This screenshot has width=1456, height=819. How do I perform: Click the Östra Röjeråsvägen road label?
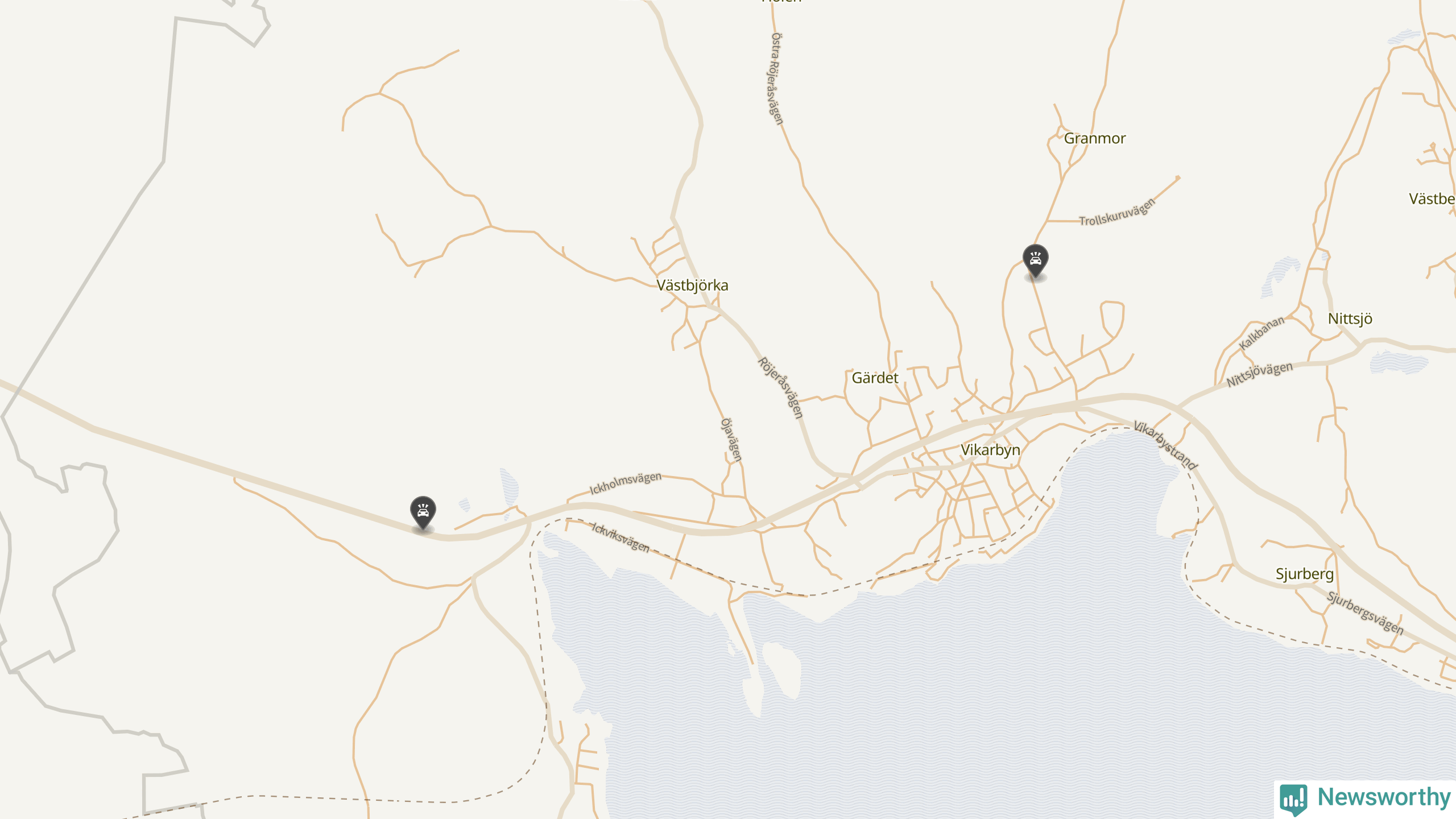point(777,78)
